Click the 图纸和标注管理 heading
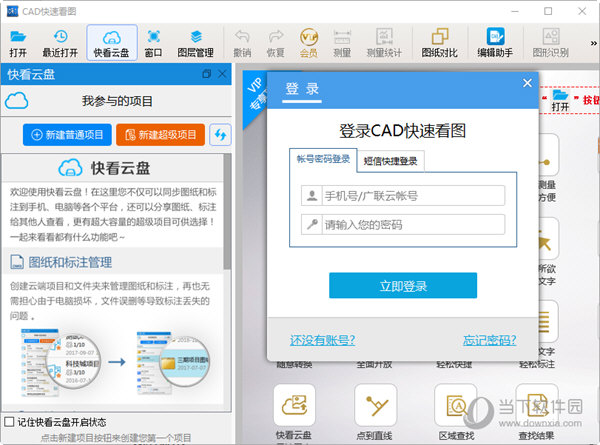Screen dimensions: 600x445 70,262
